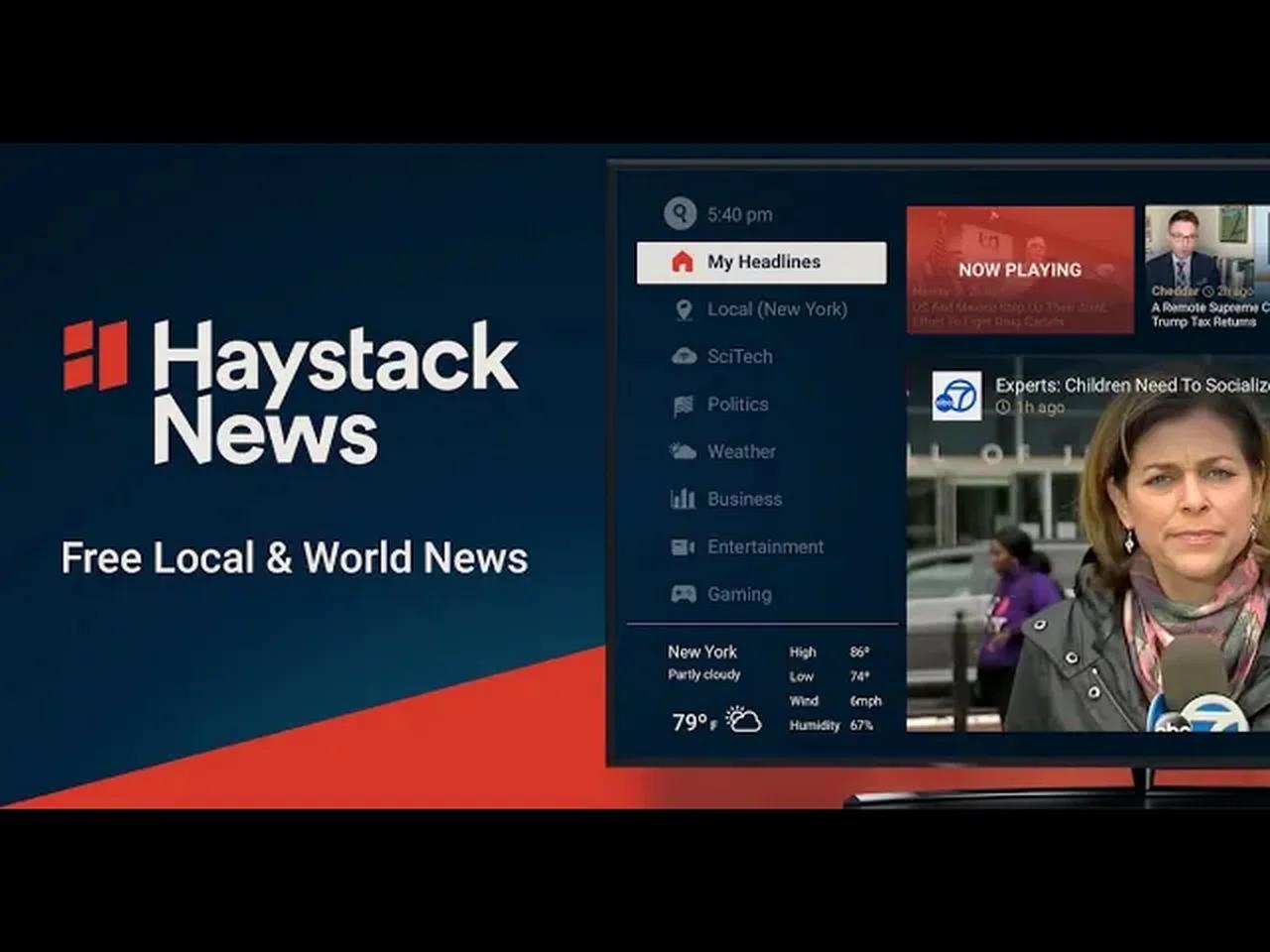Switch to the Local (New York) section
The height and width of the screenshot is (952, 1270).
click(x=778, y=308)
